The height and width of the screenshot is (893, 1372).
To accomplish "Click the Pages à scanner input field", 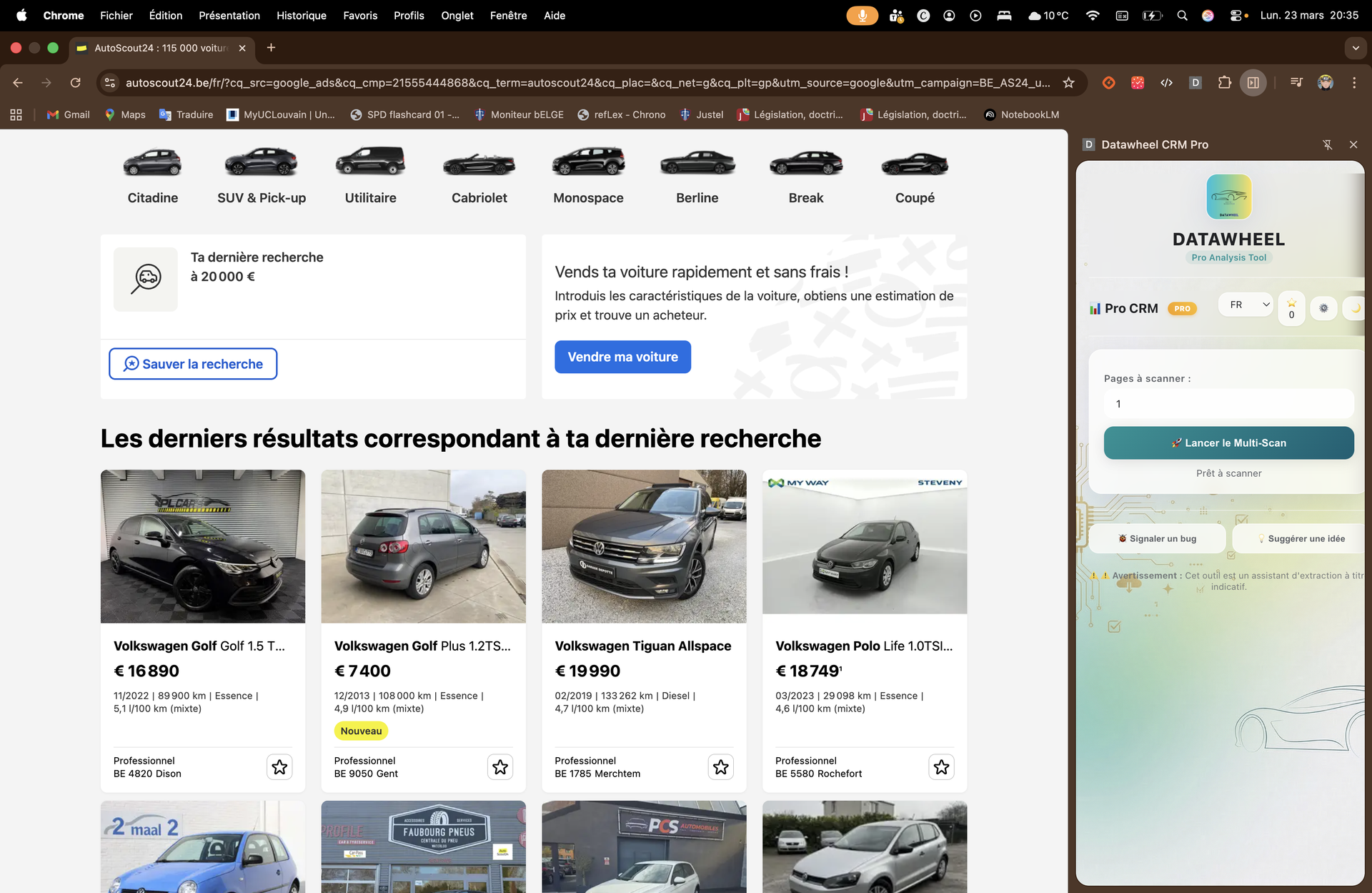I will (1228, 404).
